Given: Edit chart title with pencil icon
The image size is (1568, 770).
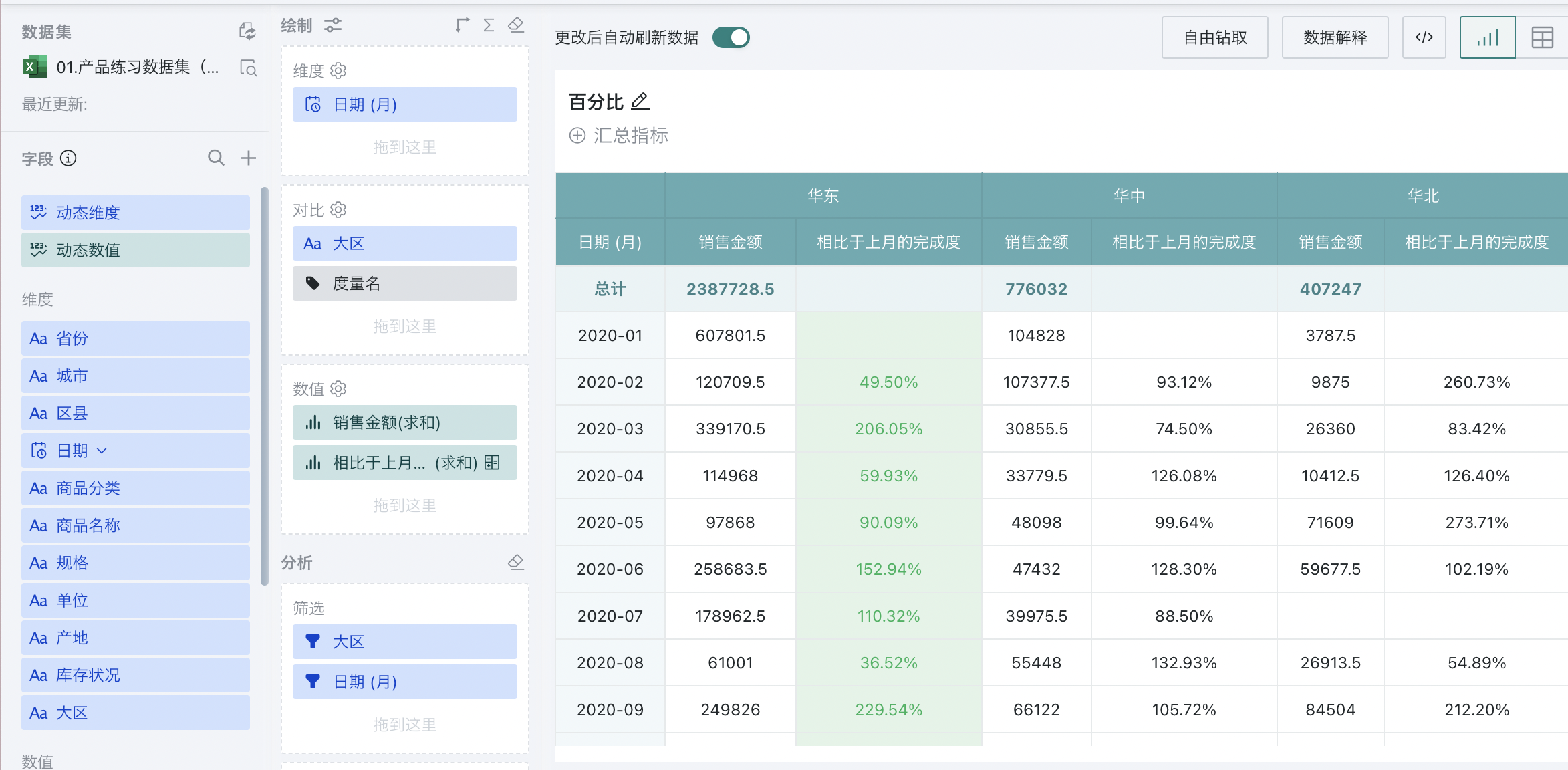Looking at the screenshot, I should point(640,102).
